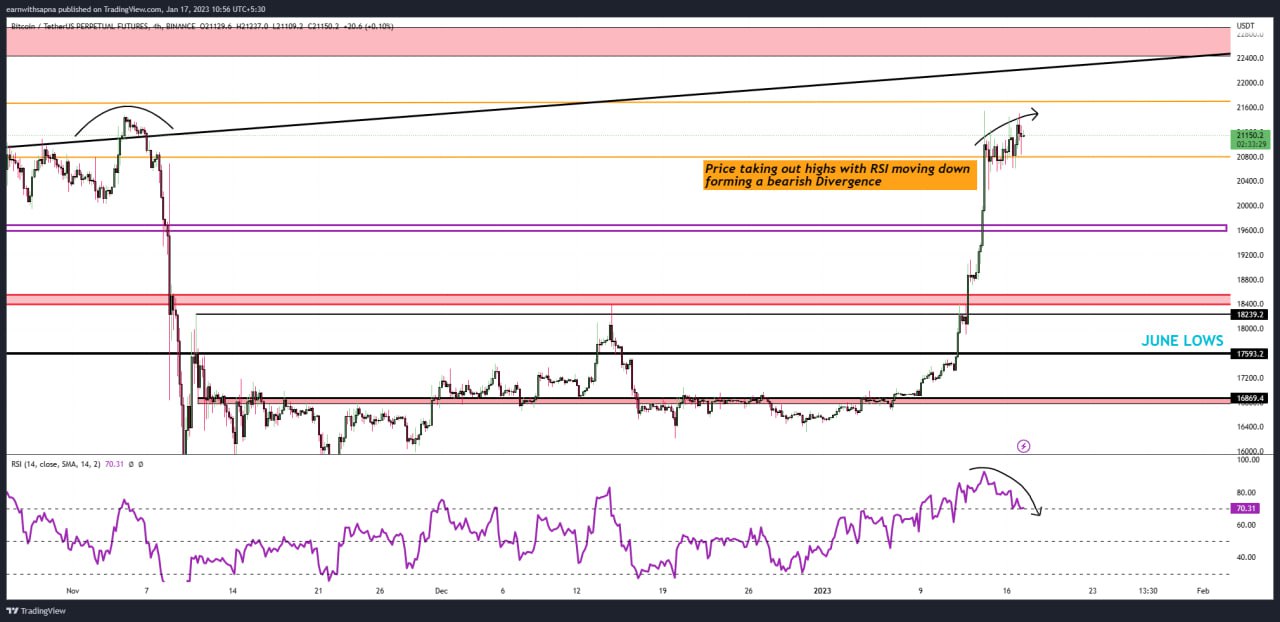Click the 19600.0 price axis label
This screenshot has width=1280, height=622.
[x=1250, y=230]
